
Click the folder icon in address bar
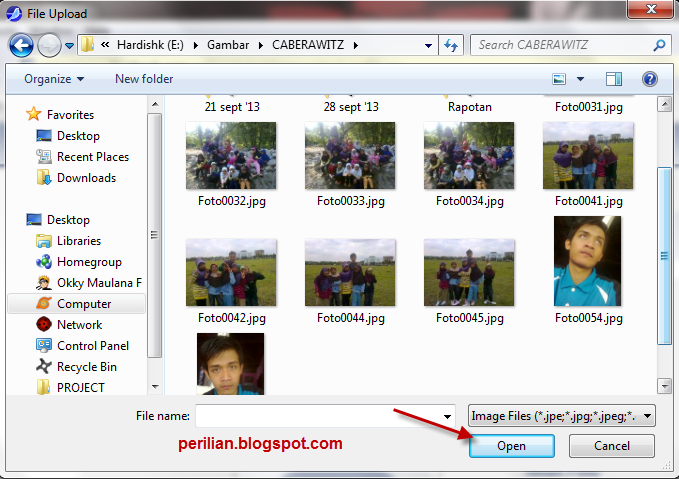(87, 45)
